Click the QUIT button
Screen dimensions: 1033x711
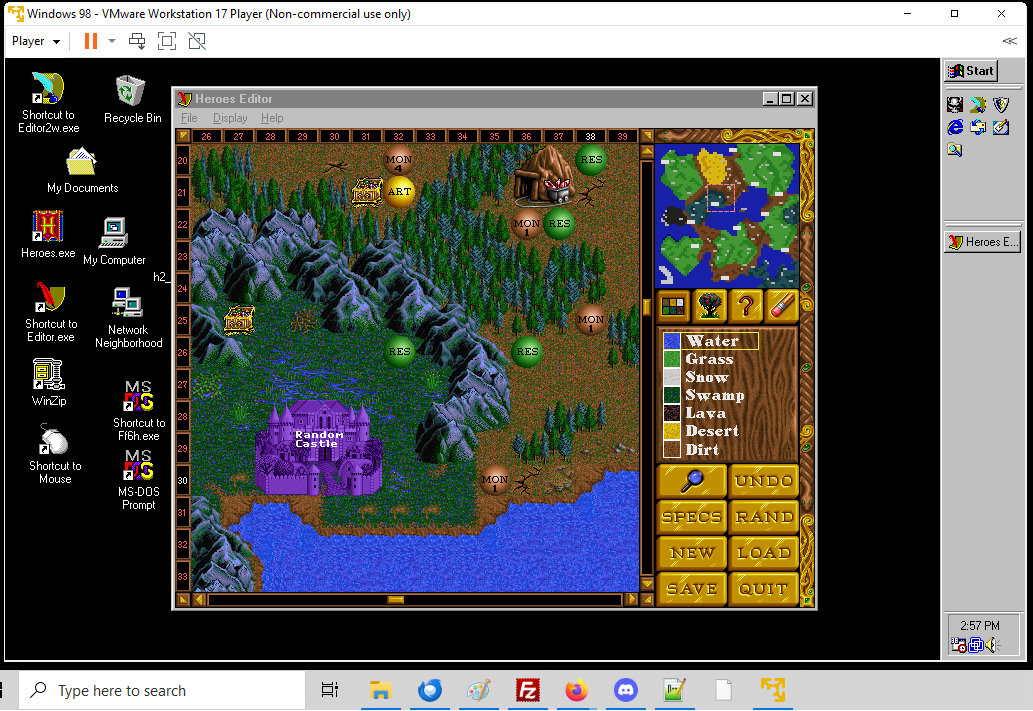764,588
